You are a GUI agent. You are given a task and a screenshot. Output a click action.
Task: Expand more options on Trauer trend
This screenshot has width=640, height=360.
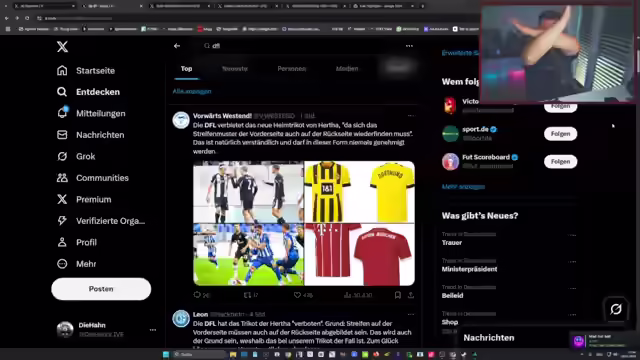point(572,236)
